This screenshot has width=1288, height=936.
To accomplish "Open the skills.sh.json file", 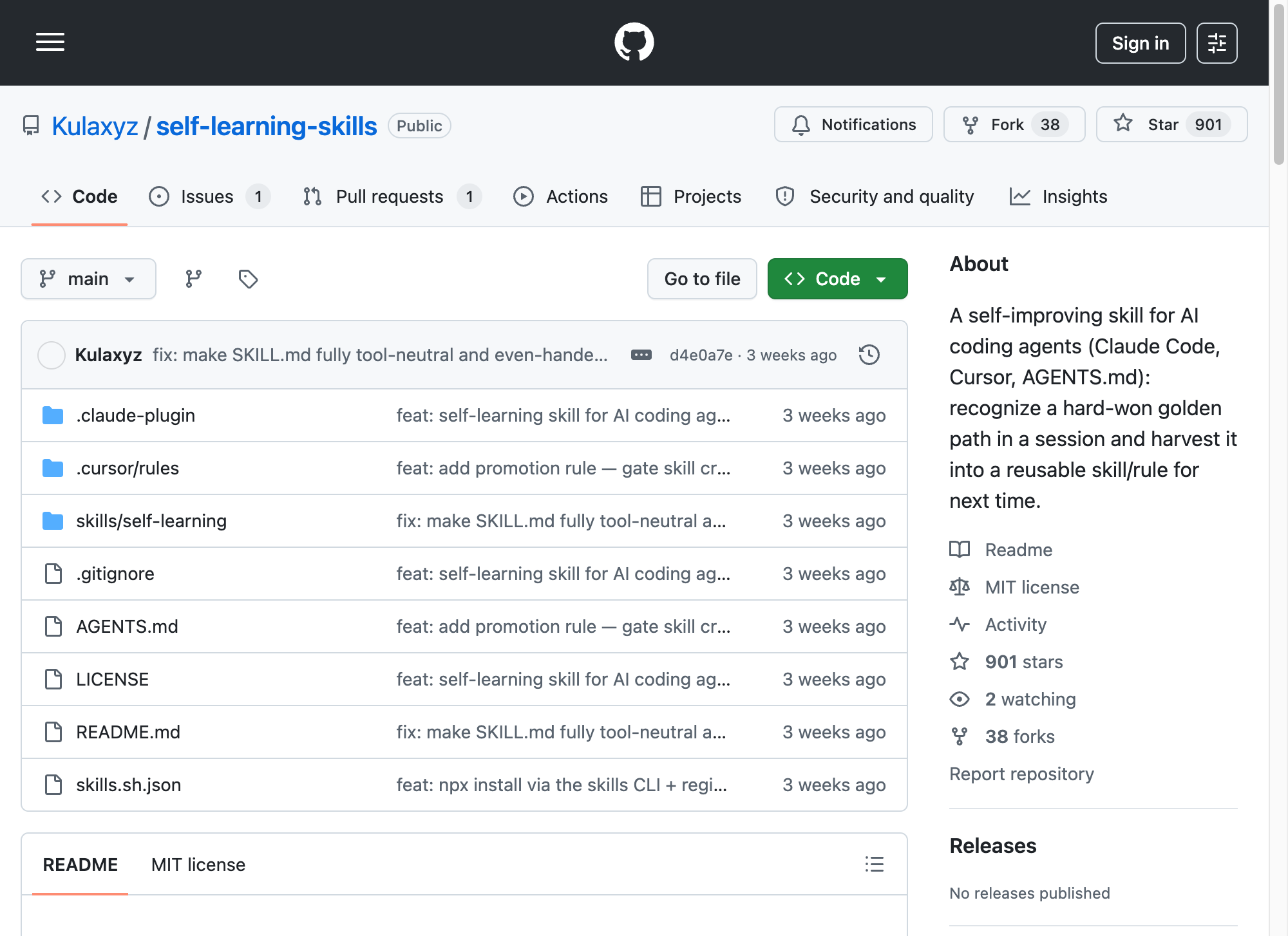I will click(128, 785).
